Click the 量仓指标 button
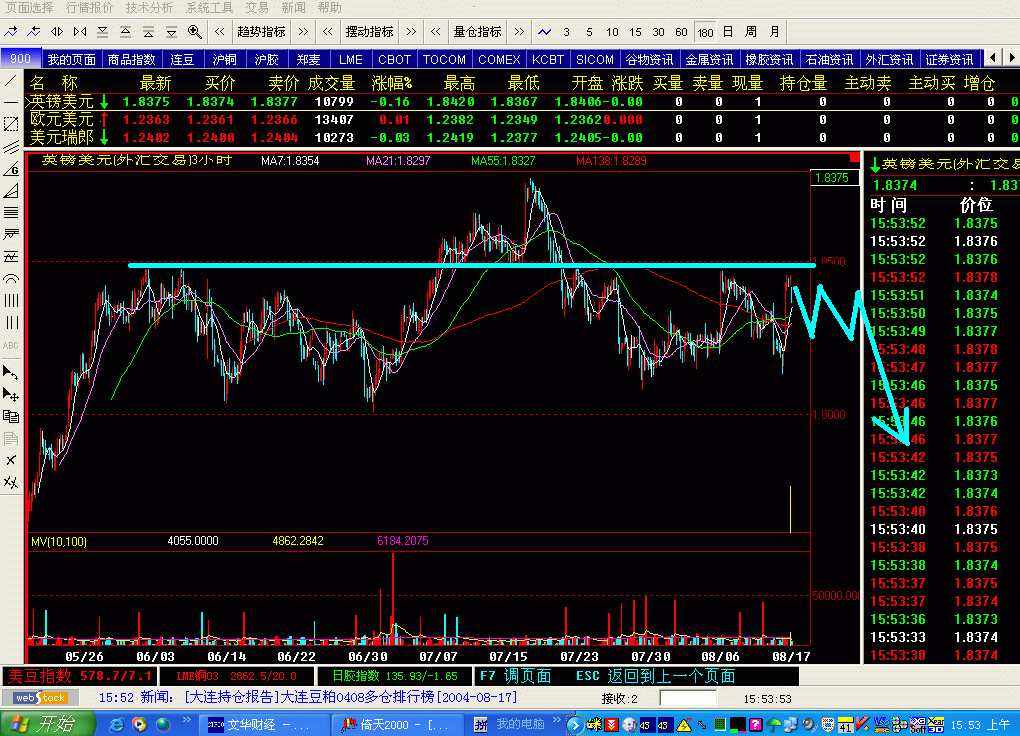 pyautogui.click(x=477, y=31)
